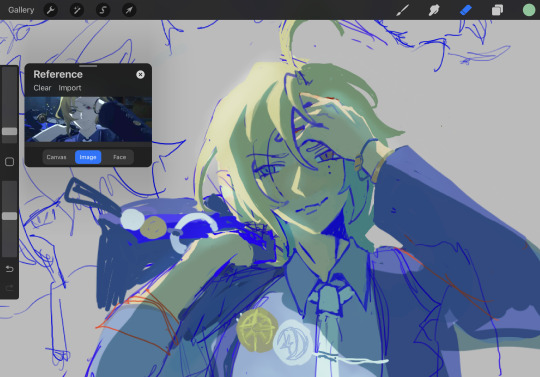540x377 pixels.
Task: Click the brush size slider handle
Action: 9,131
